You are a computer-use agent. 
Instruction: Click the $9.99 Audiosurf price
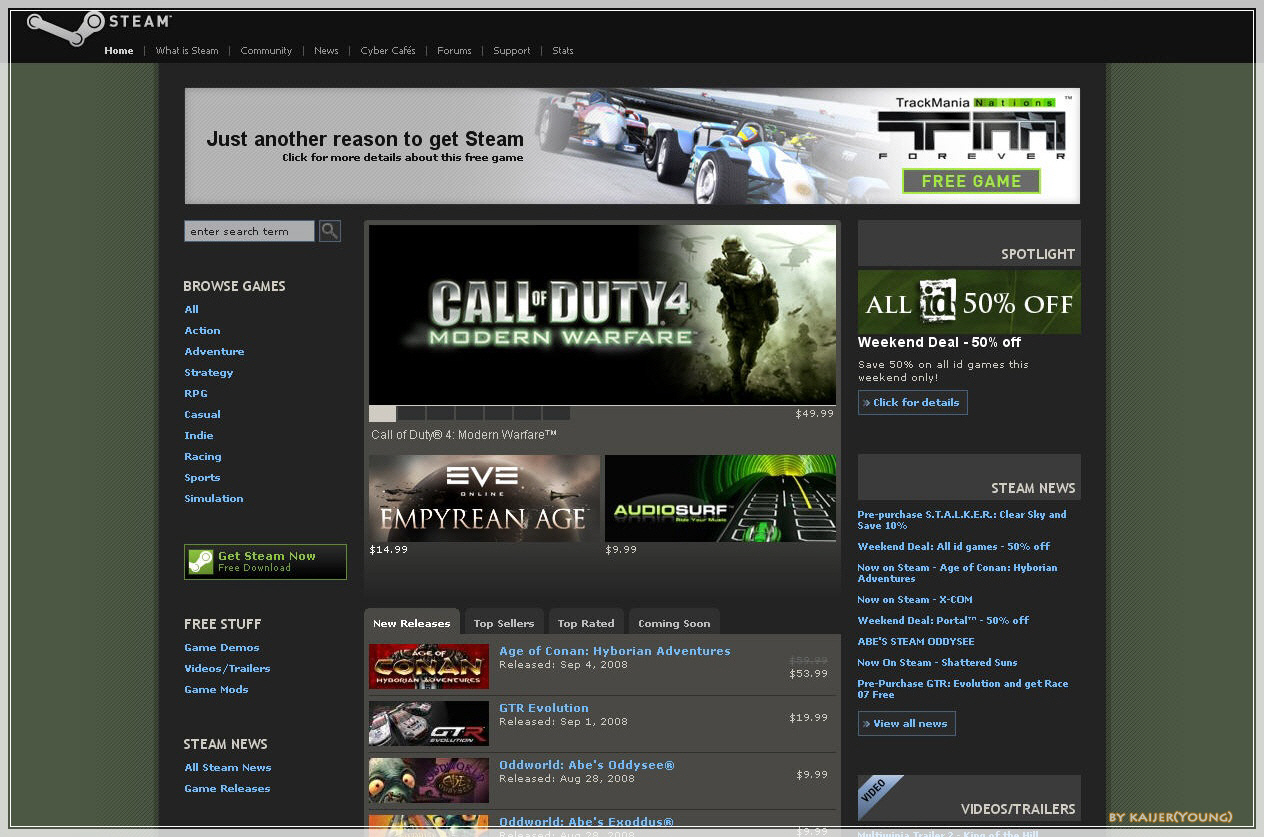point(621,550)
